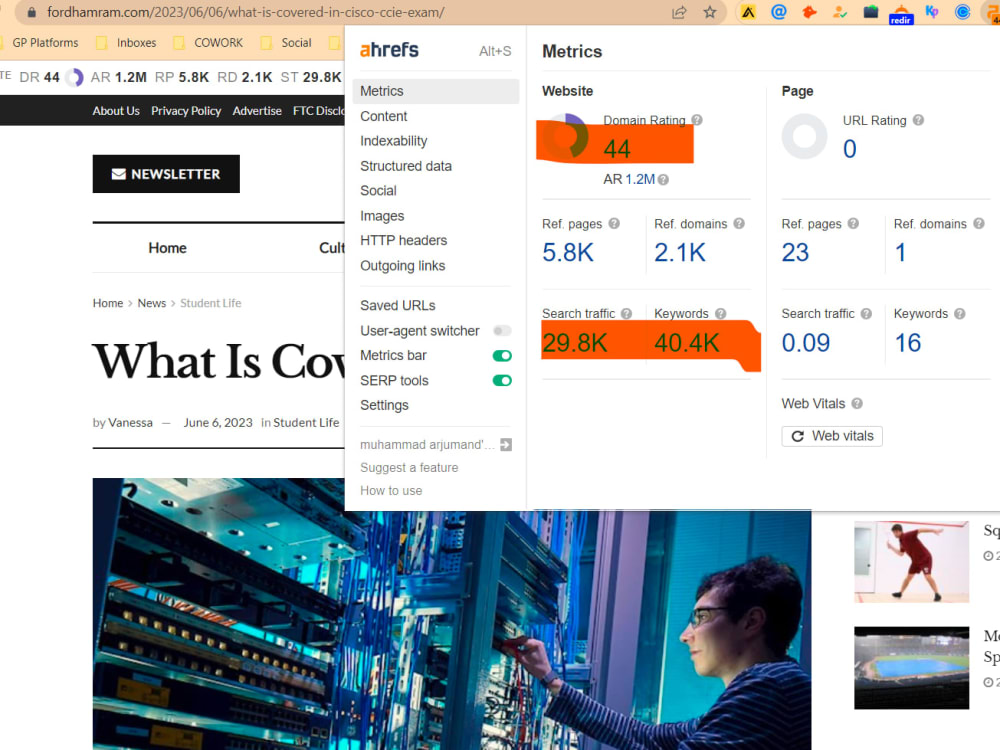Click author name Vanessa
Image resolution: width=1000 pixels, height=750 pixels.
130,422
